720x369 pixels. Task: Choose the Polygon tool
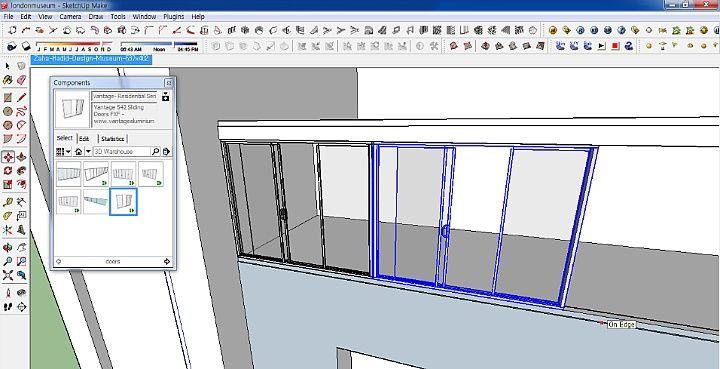click(x=7, y=125)
